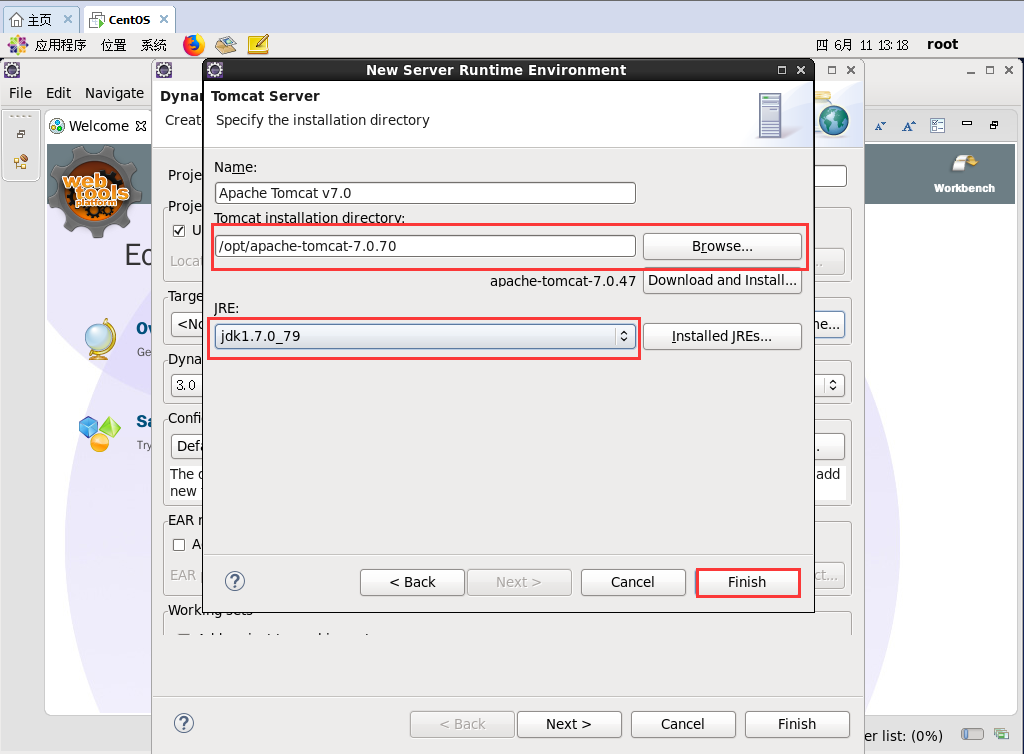Click Download and Install... button
Image resolution: width=1024 pixels, height=754 pixels.
pyautogui.click(x=722, y=280)
